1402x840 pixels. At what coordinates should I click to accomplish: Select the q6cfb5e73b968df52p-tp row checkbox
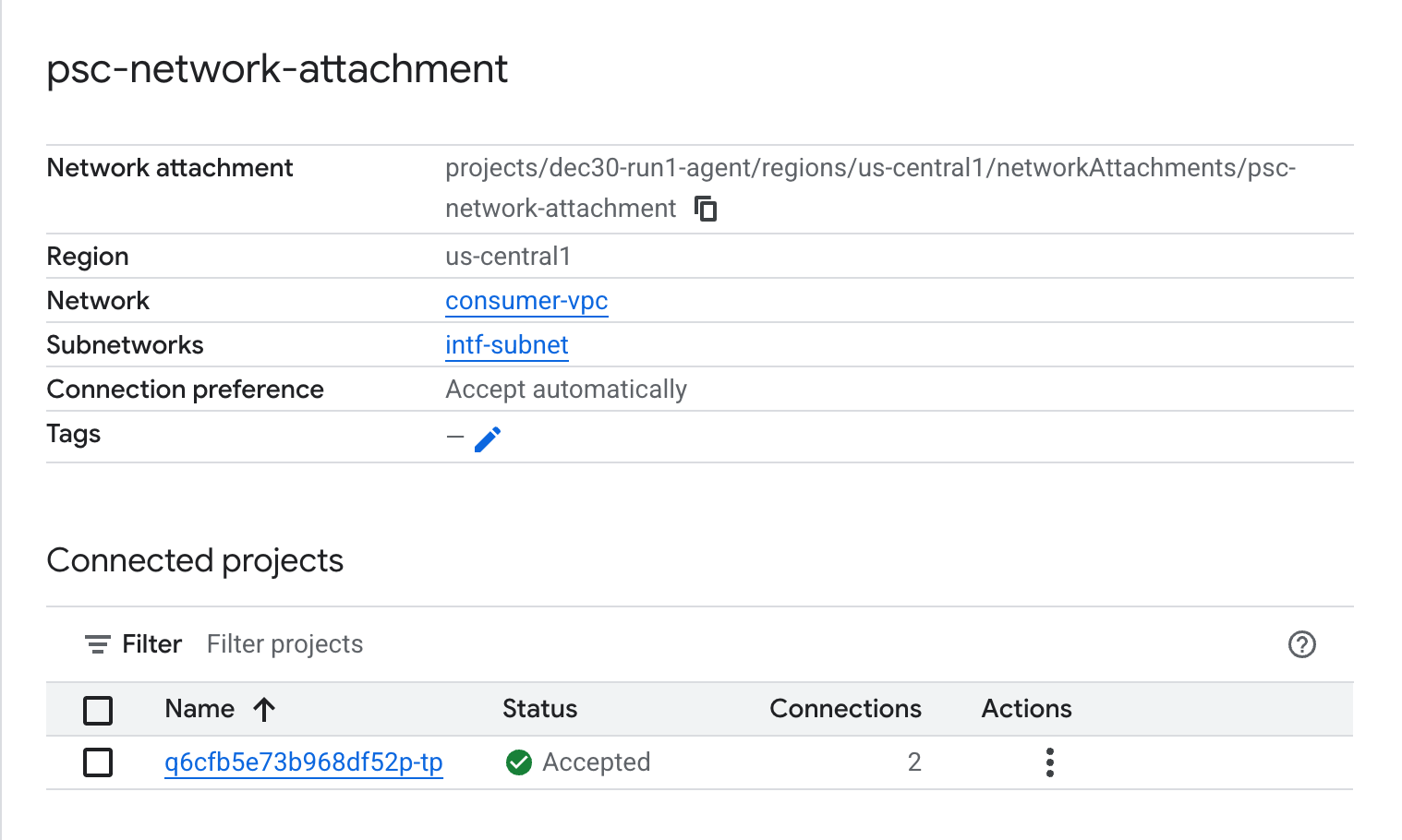click(98, 762)
